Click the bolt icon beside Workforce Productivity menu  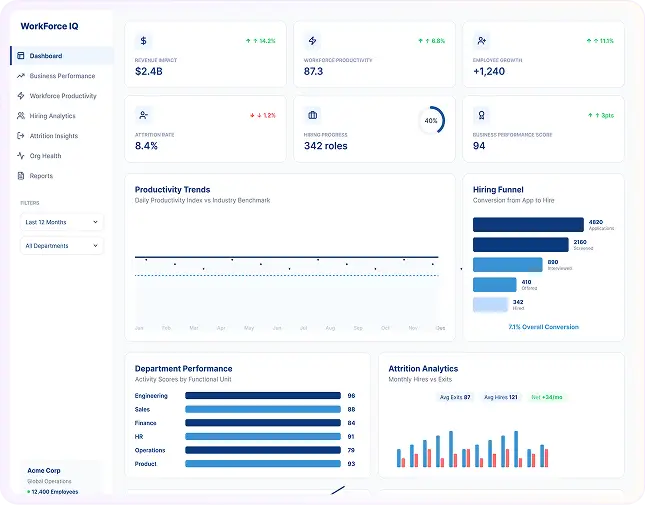pyautogui.click(x=21, y=96)
